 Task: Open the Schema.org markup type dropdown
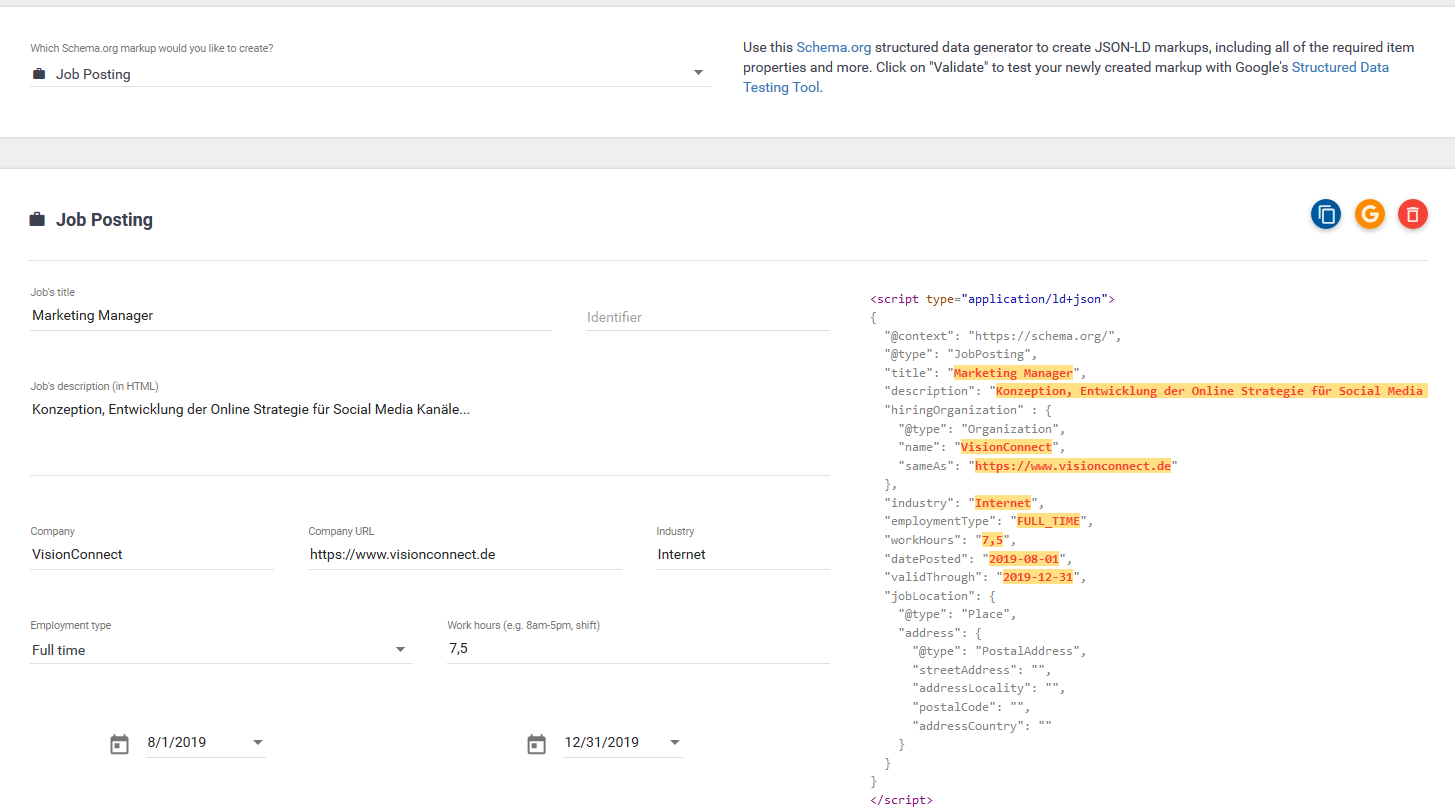pyautogui.click(x=370, y=74)
